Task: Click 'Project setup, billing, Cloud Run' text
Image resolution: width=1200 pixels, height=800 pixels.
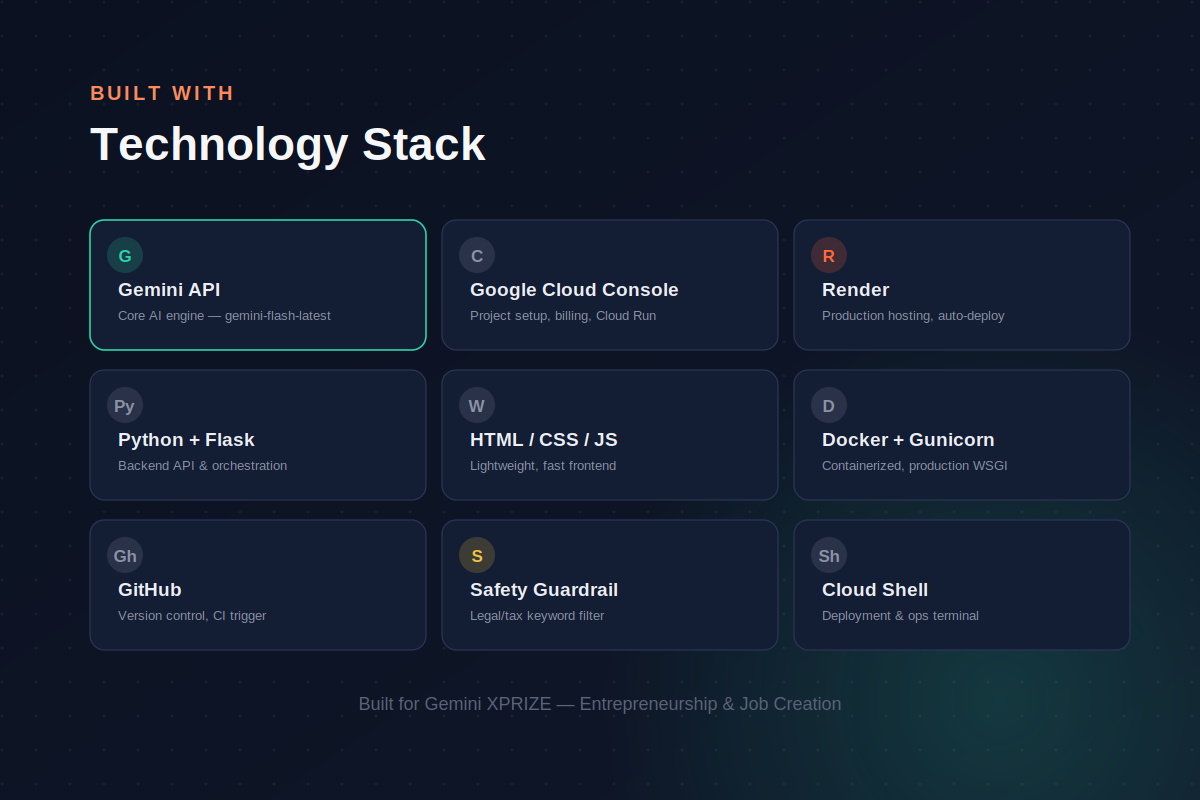Action: point(563,316)
